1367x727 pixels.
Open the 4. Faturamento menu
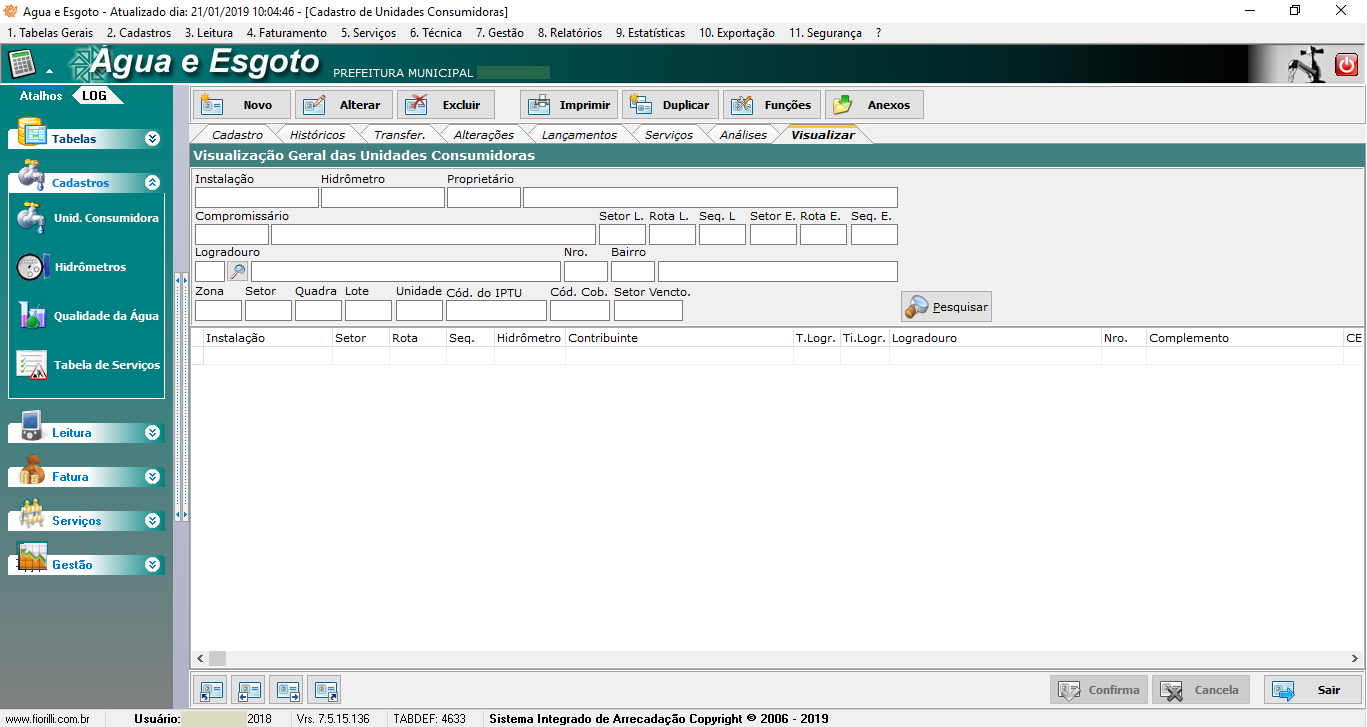click(286, 33)
